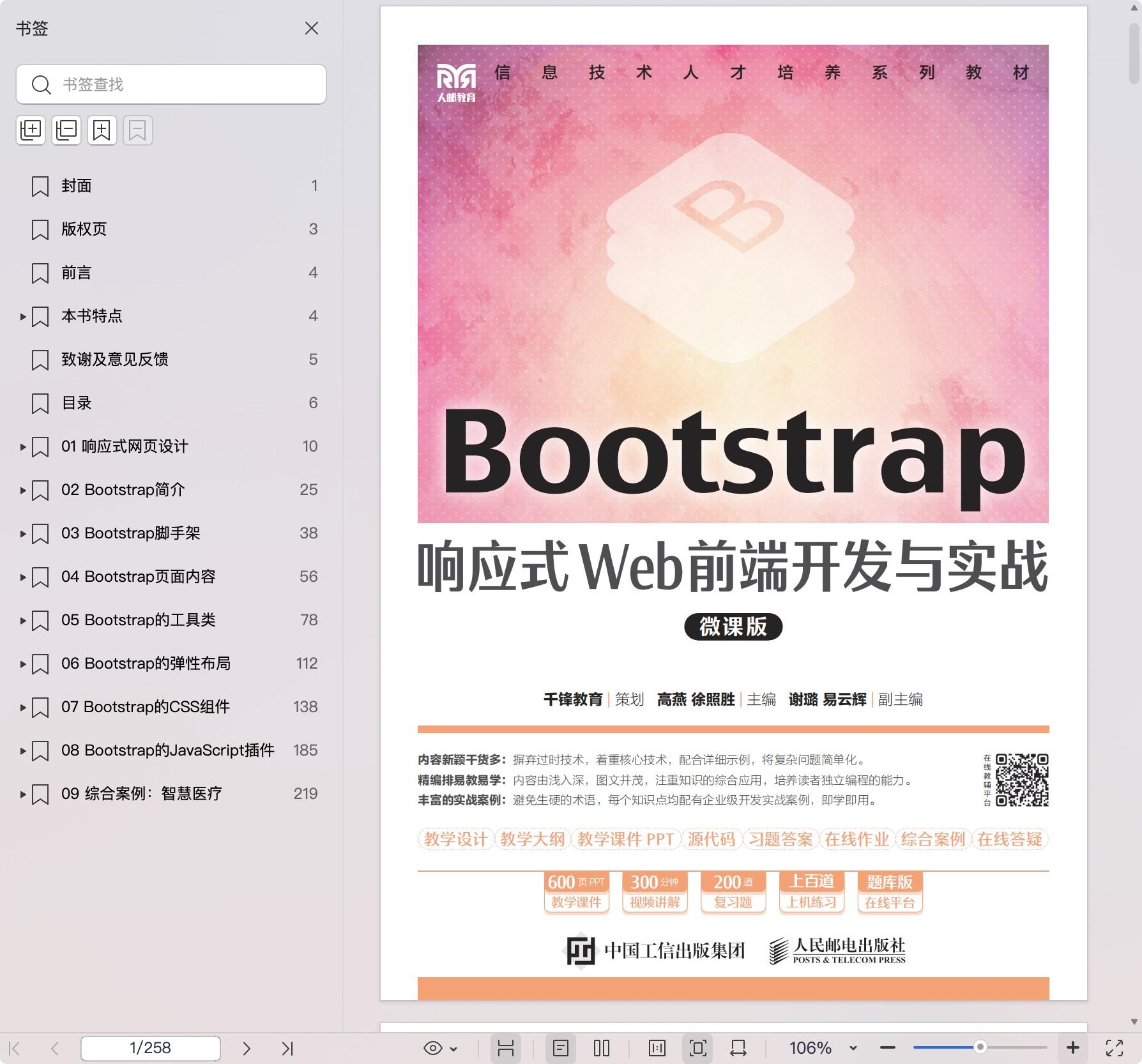
Task: Open the 版权页 bookmark
Action: (84, 229)
